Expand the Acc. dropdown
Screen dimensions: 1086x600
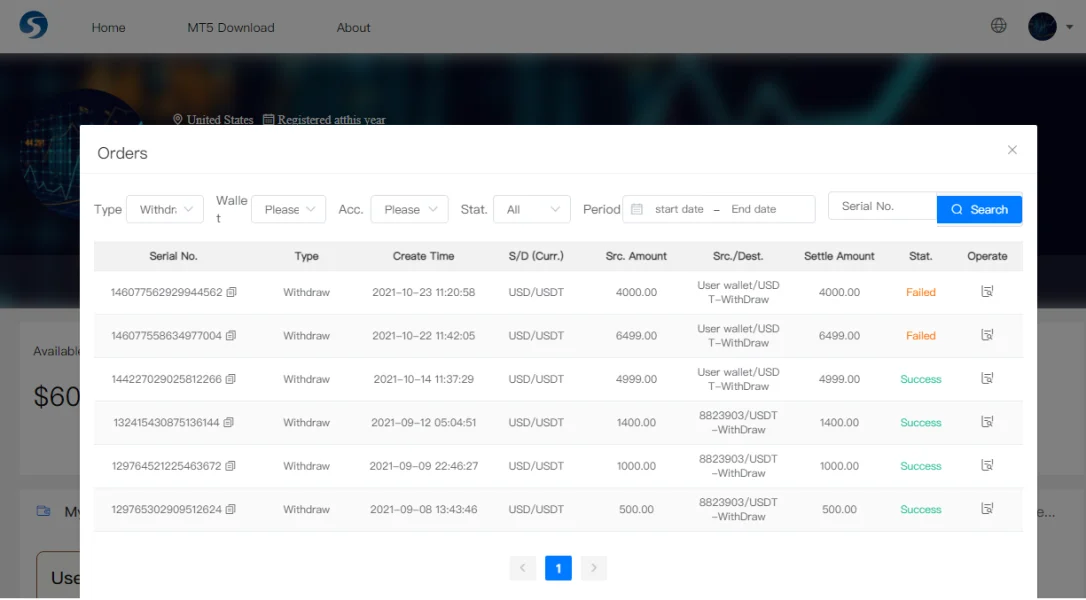click(x=409, y=209)
